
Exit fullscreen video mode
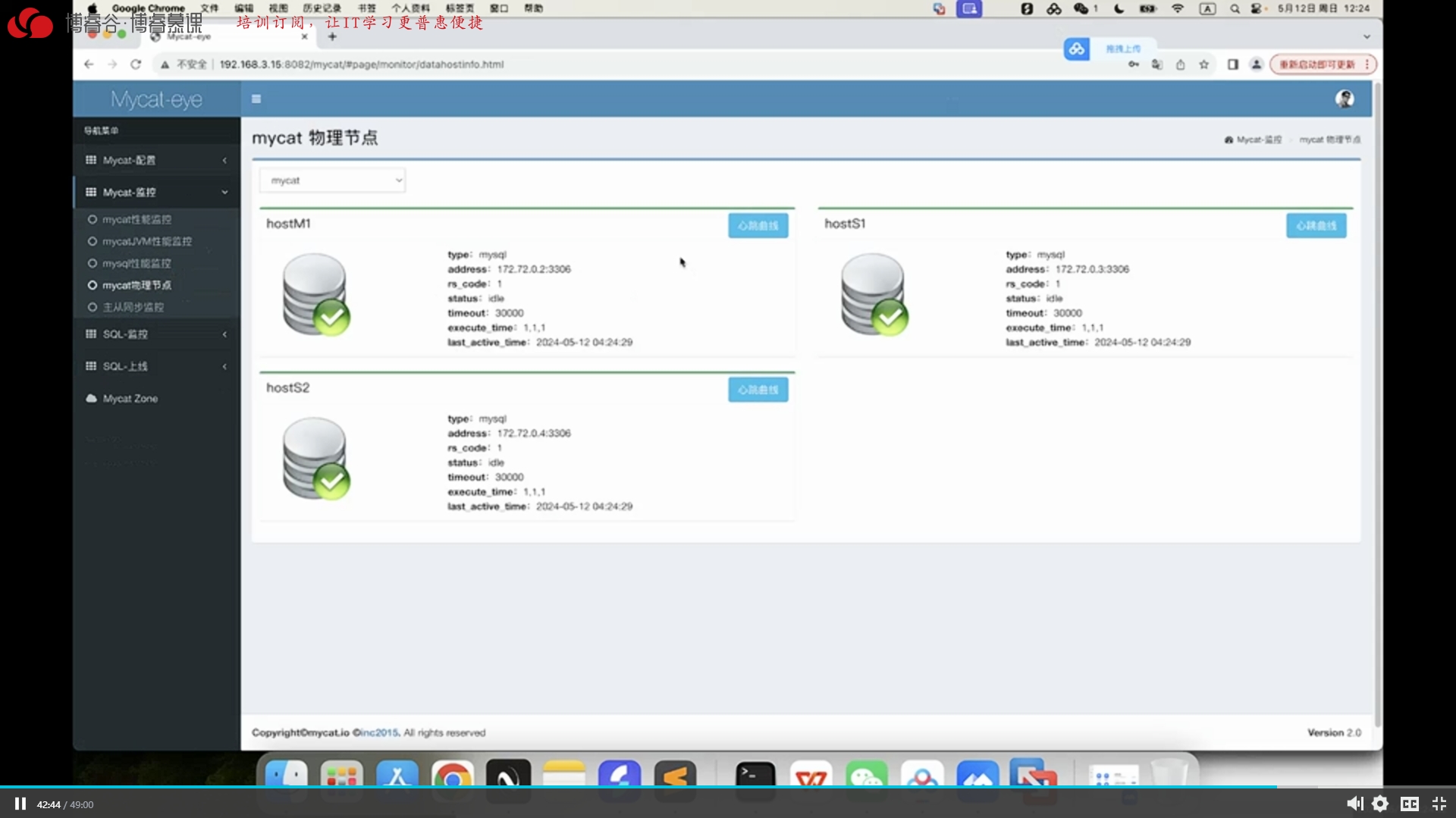pyautogui.click(x=1439, y=804)
